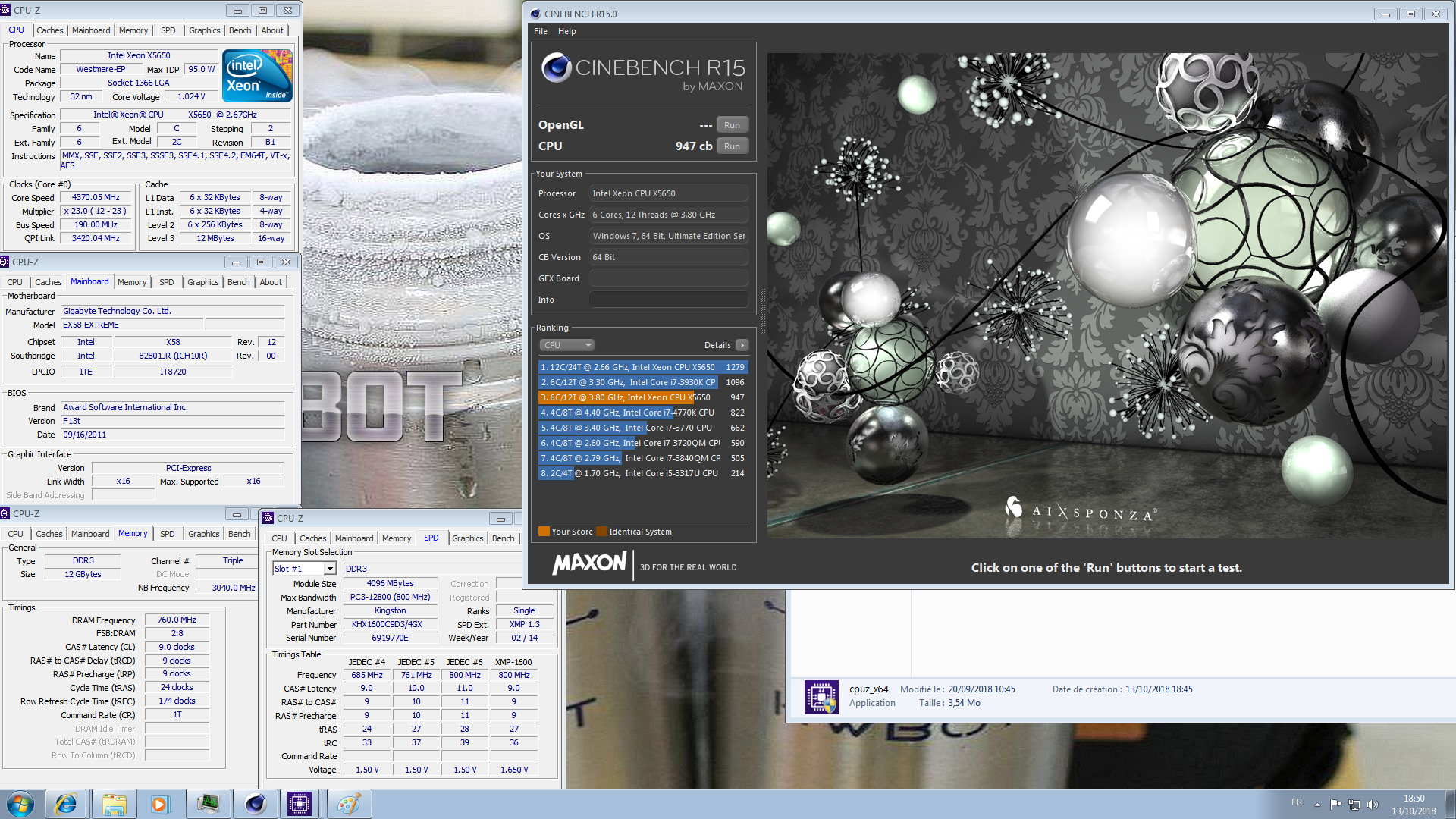
Task: Click the AIXSPONZA logo in render
Action: click(1081, 510)
